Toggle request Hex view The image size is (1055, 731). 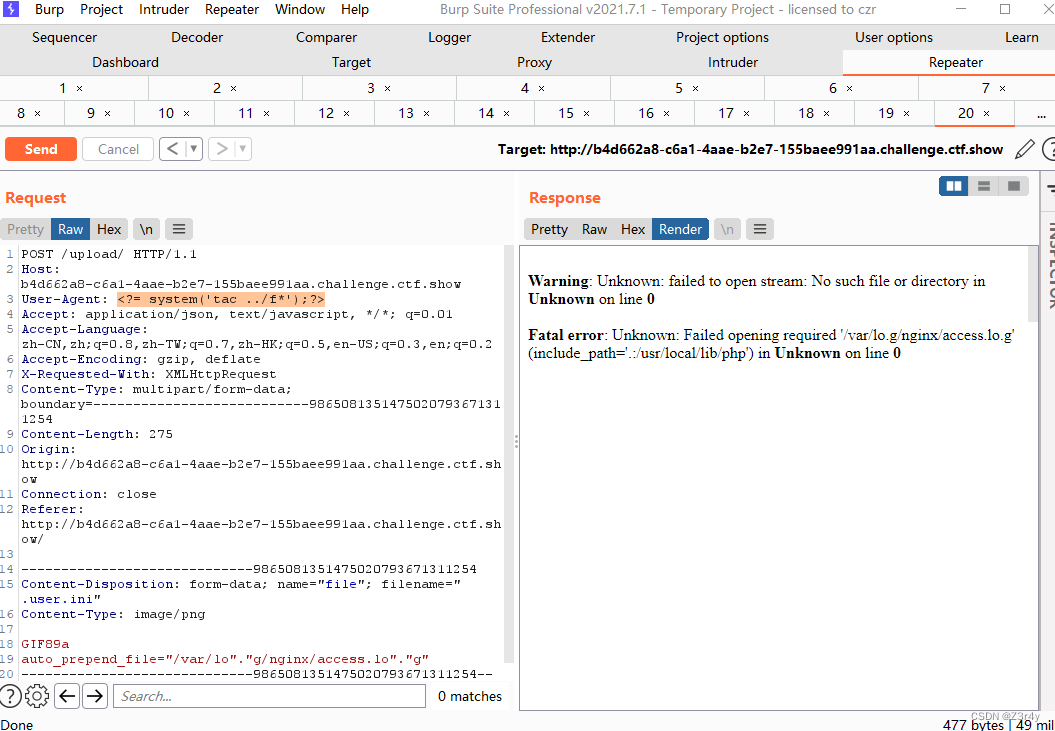pyautogui.click(x=109, y=230)
